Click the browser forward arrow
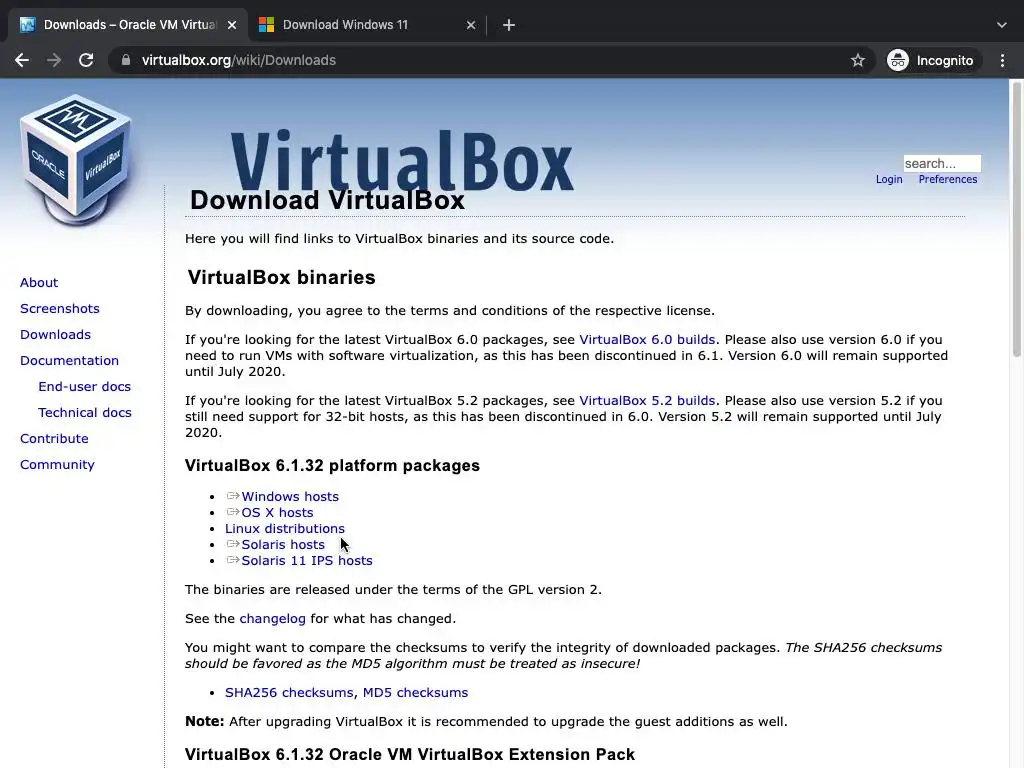 54,60
